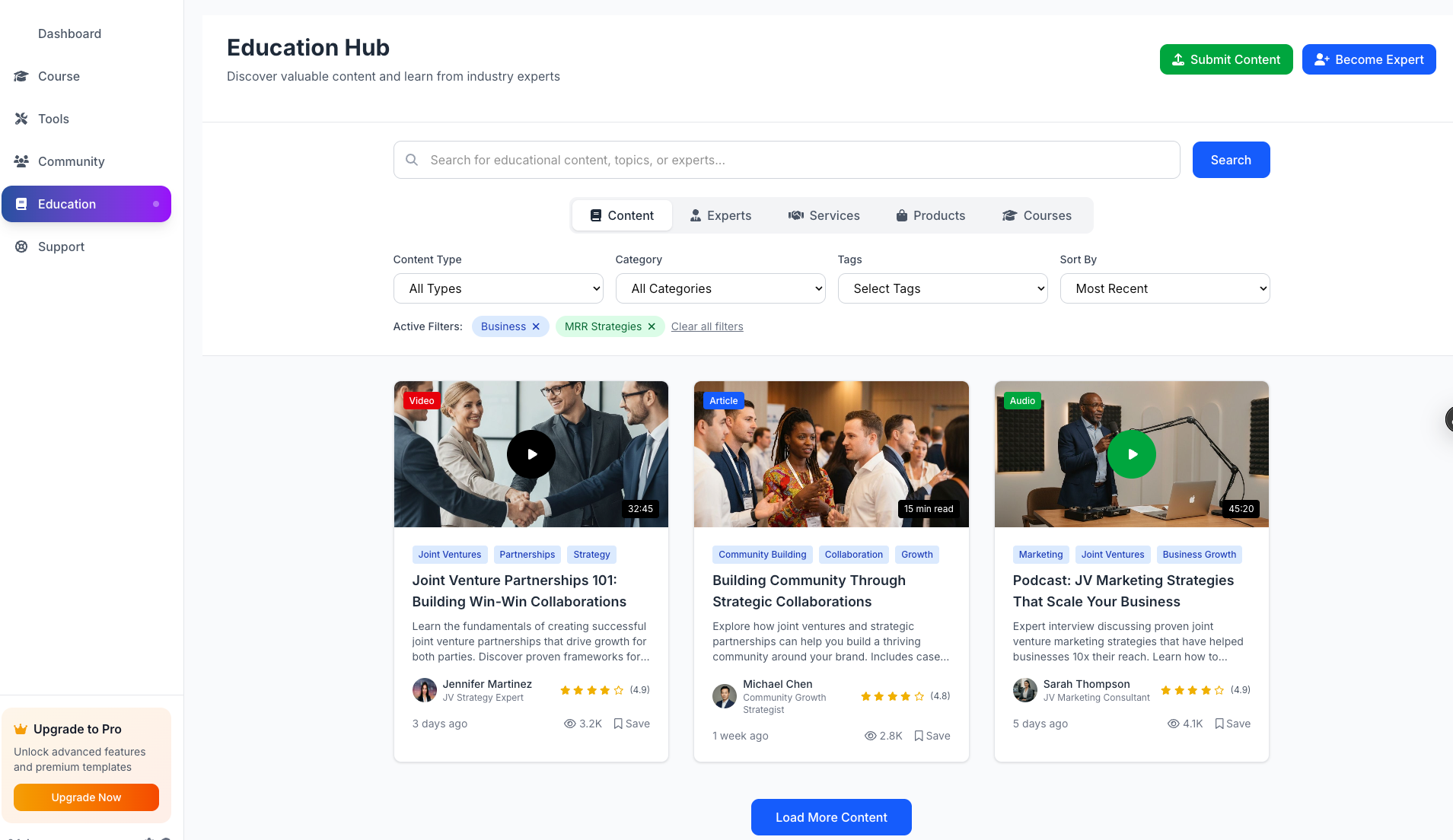Open the Community section icon

(21, 161)
